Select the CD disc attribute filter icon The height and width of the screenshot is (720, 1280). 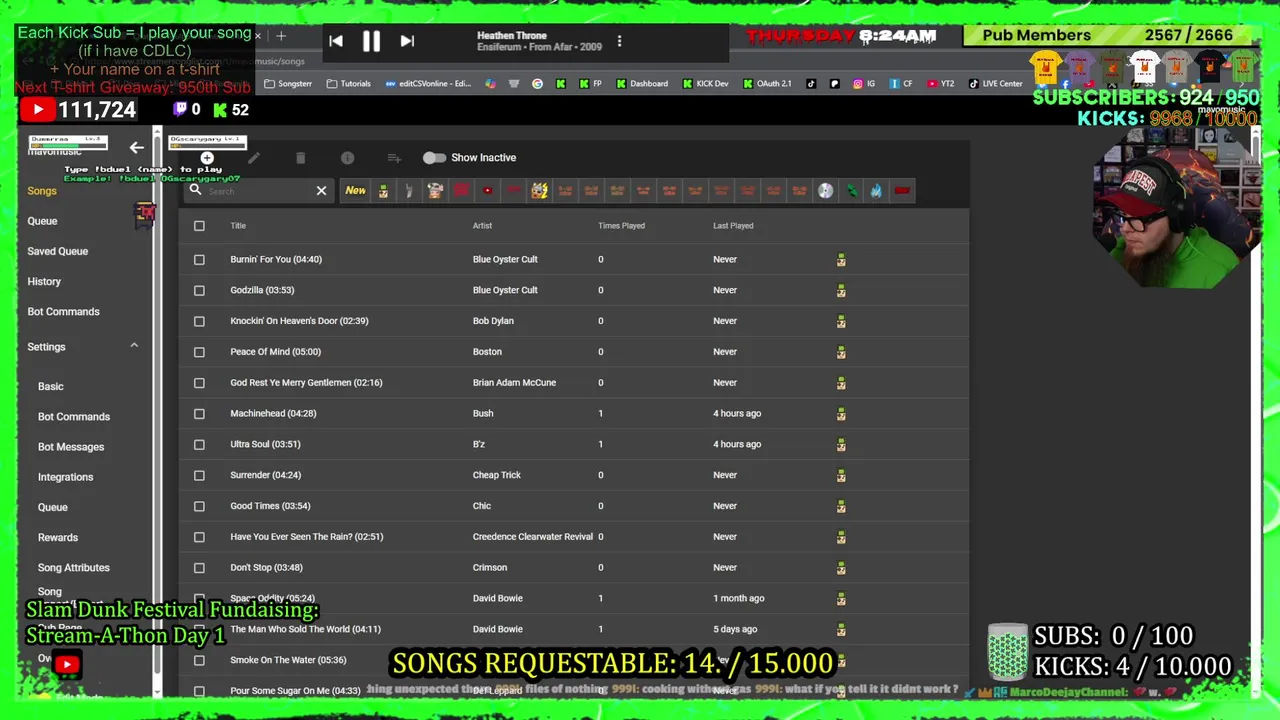tap(825, 190)
